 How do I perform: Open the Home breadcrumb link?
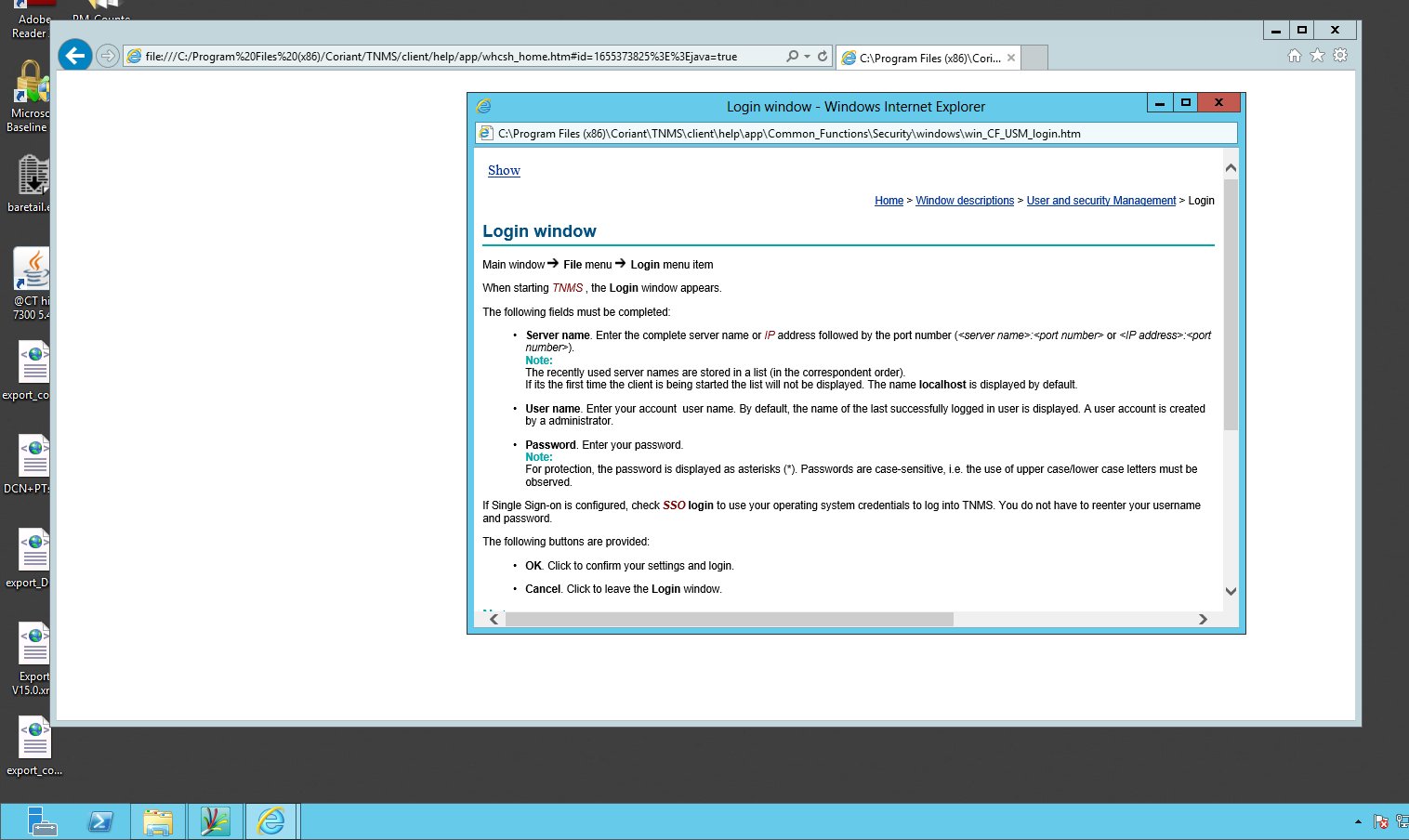tap(889, 201)
